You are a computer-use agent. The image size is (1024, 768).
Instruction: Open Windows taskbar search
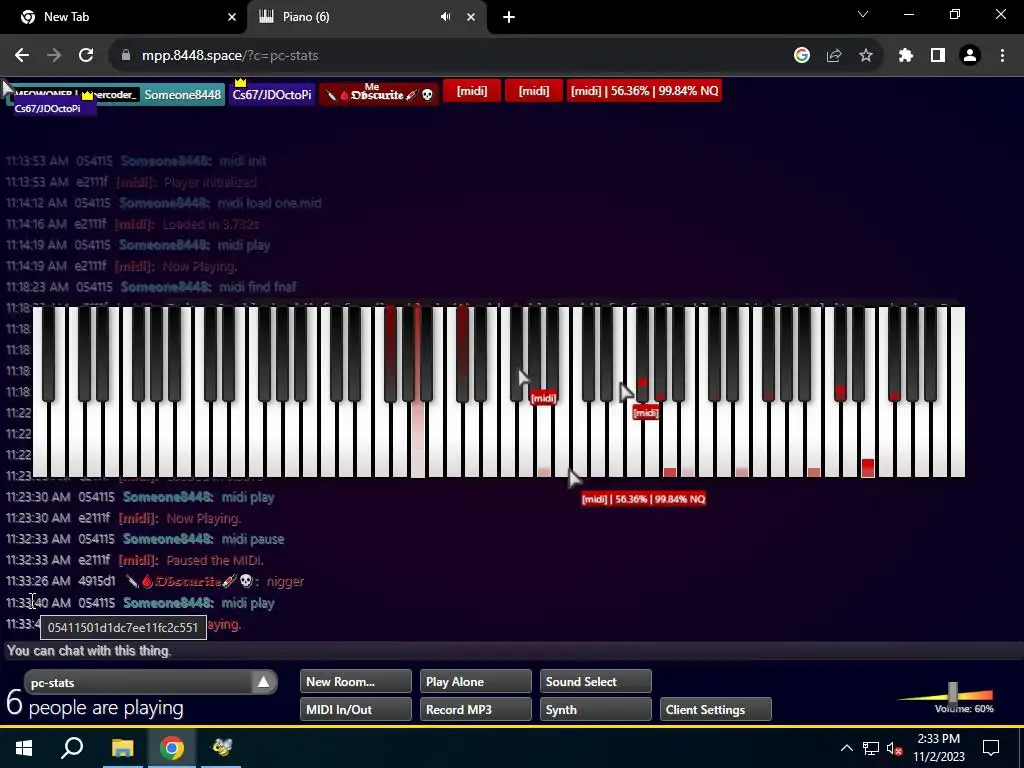[x=72, y=747]
